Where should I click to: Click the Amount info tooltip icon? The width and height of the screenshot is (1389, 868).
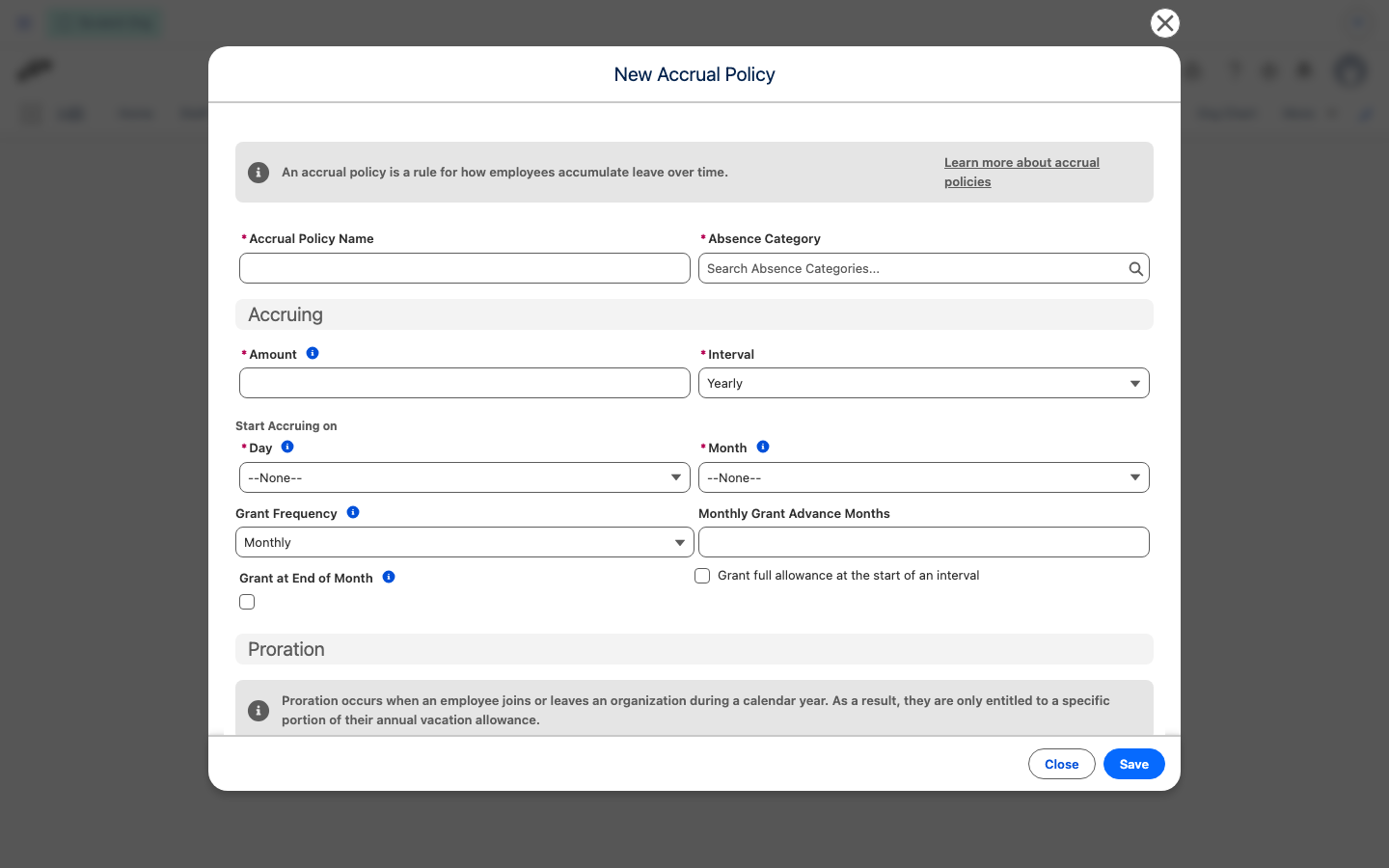313,353
